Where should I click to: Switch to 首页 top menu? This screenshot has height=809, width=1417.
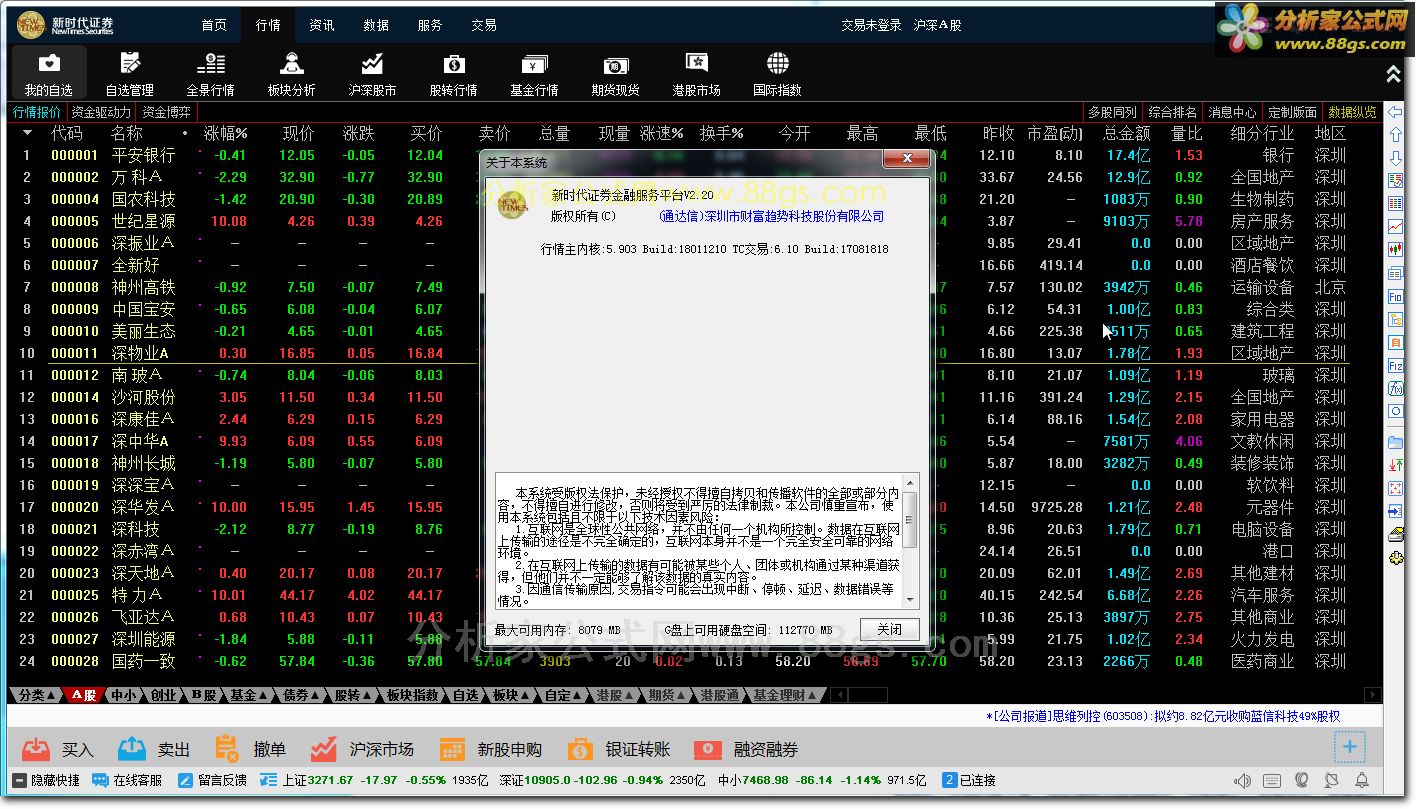(214, 25)
